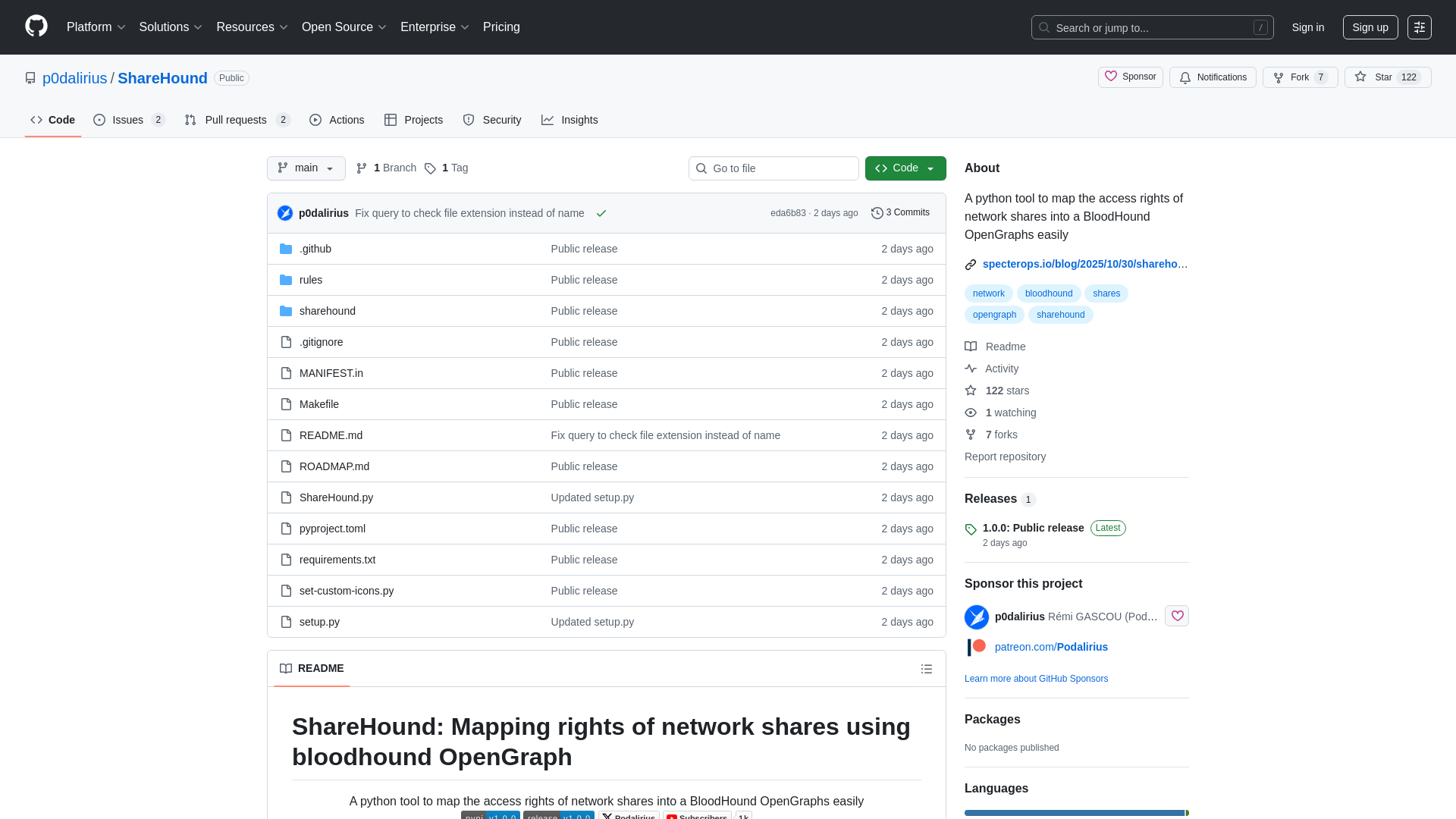The height and width of the screenshot is (819, 1456).
Task: Click the copy-checkmark status icon on latest commit
Action: click(x=601, y=213)
